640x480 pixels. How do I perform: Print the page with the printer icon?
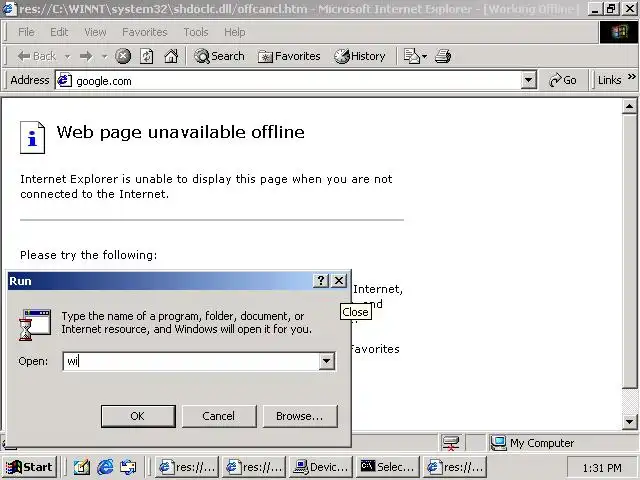point(443,56)
